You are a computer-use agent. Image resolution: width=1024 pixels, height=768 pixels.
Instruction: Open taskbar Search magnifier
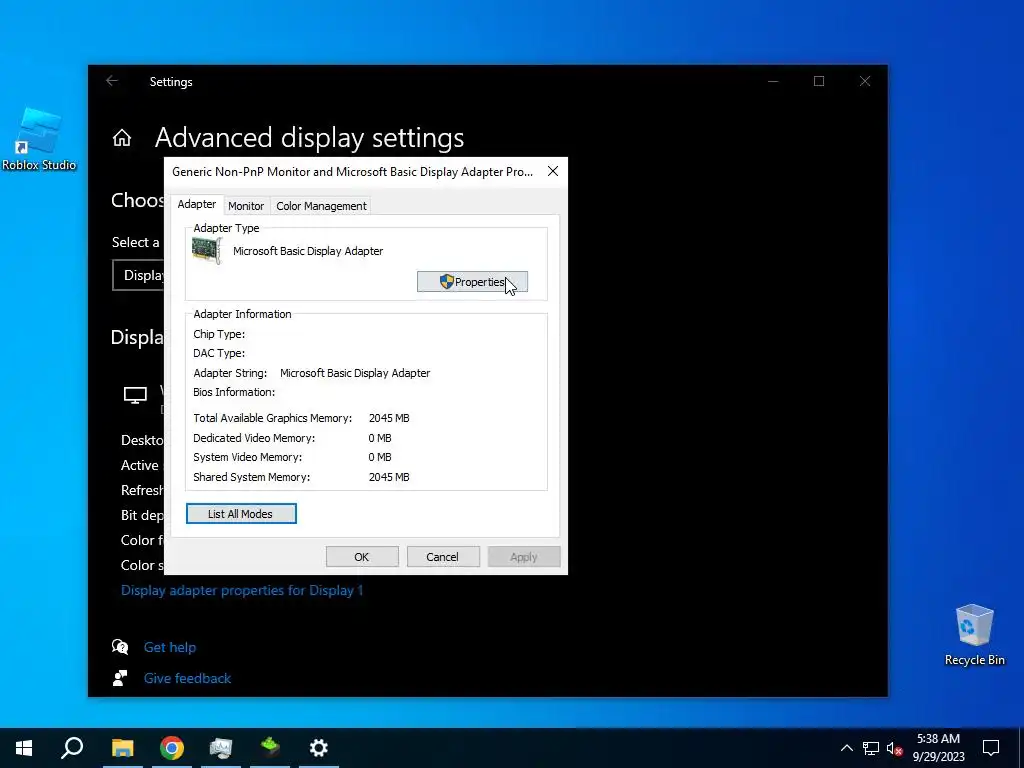72,748
